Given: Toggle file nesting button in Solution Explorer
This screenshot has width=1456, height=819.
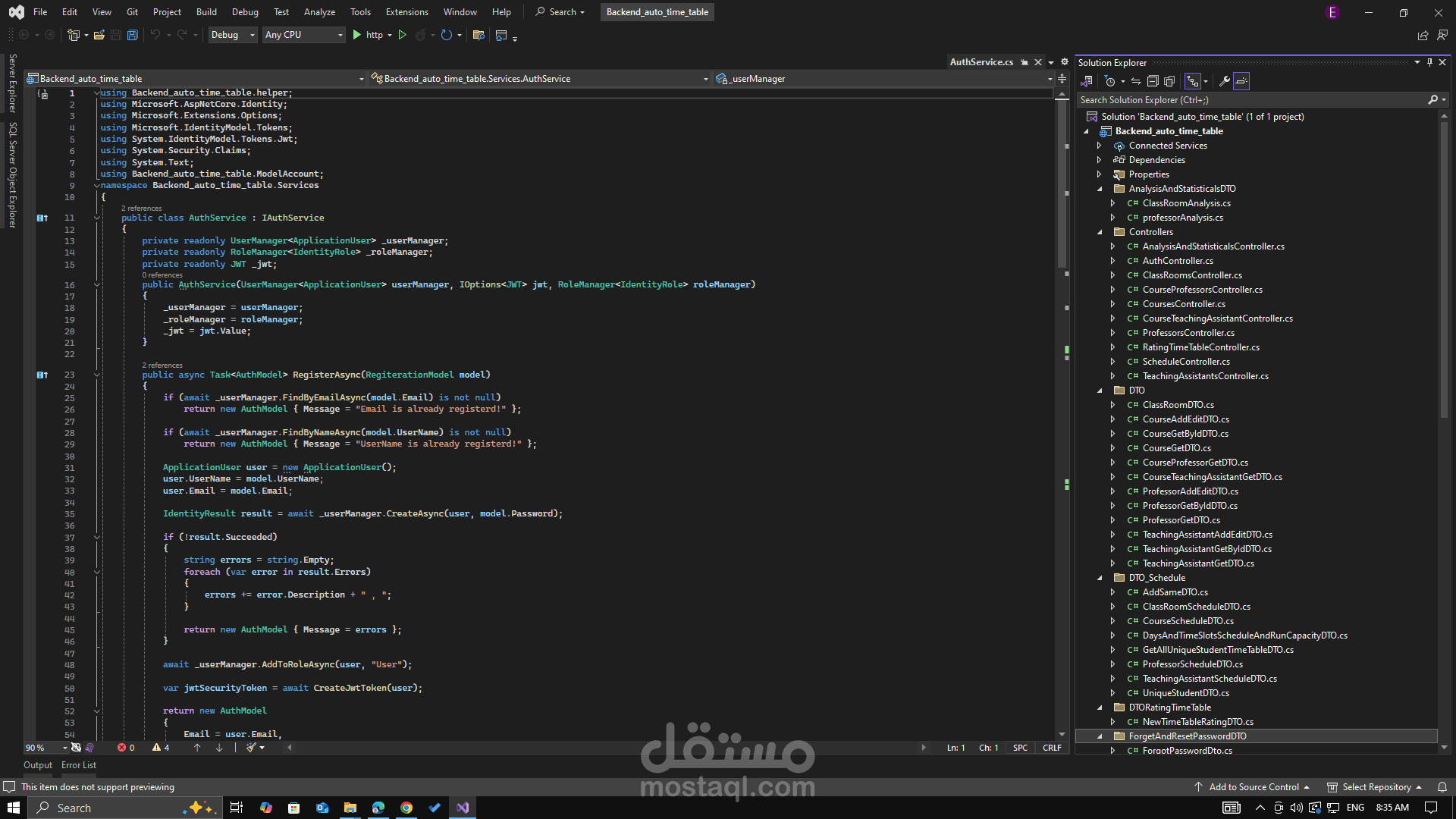Looking at the screenshot, I should (x=1193, y=81).
